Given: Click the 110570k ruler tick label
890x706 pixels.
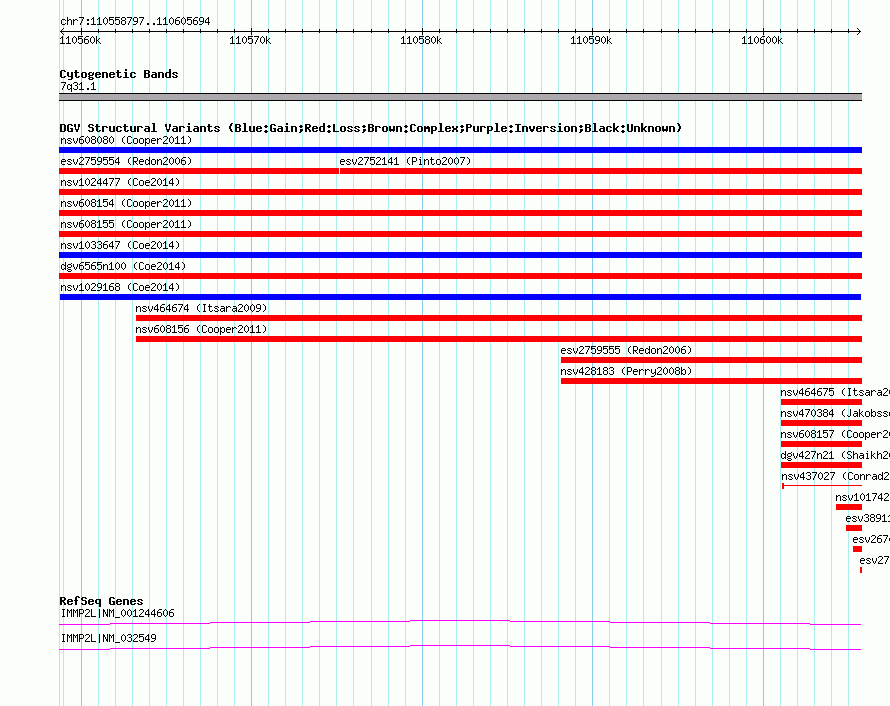Looking at the screenshot, I should click(x=250, y=40).
